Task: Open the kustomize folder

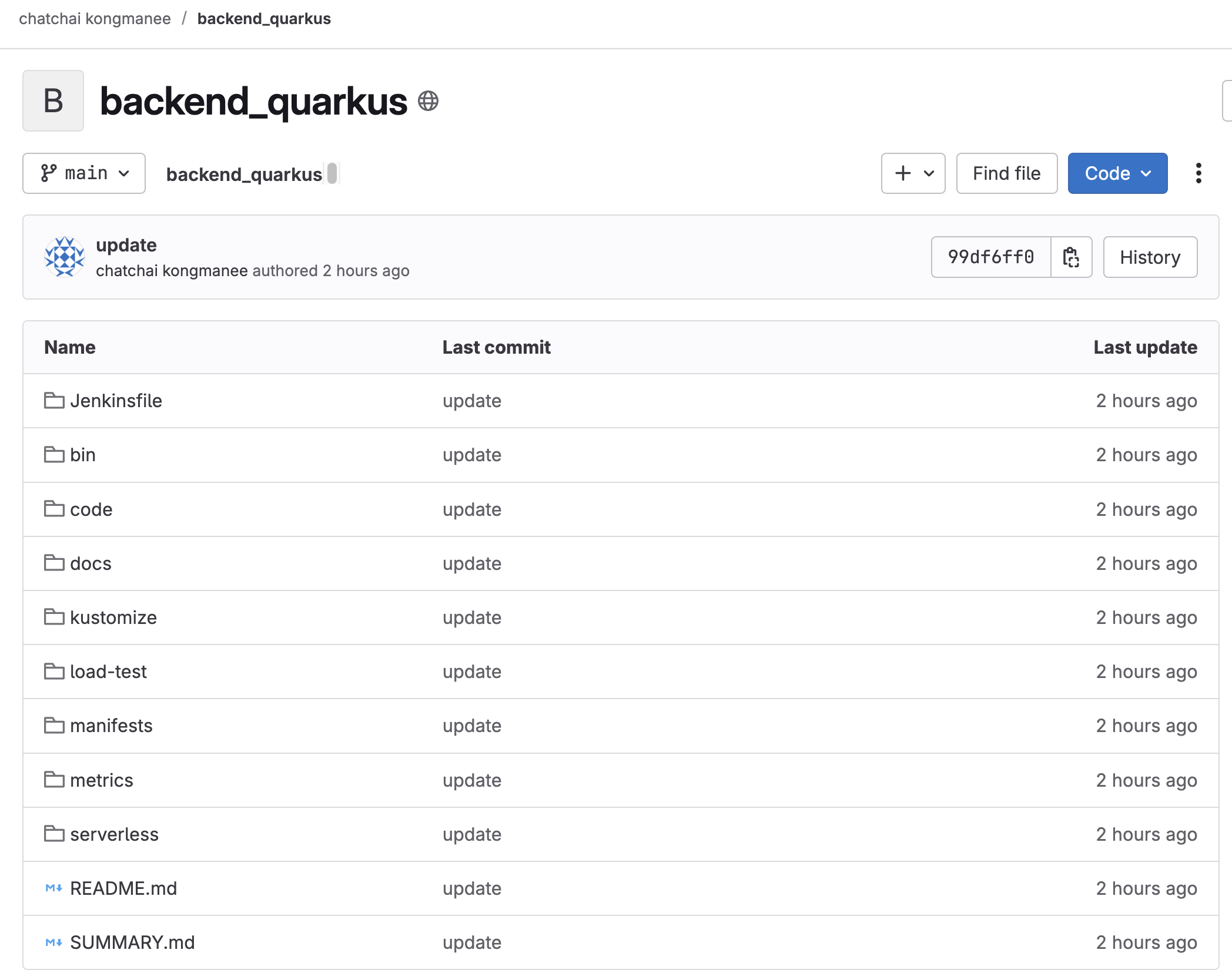Action: pos(113,617)
